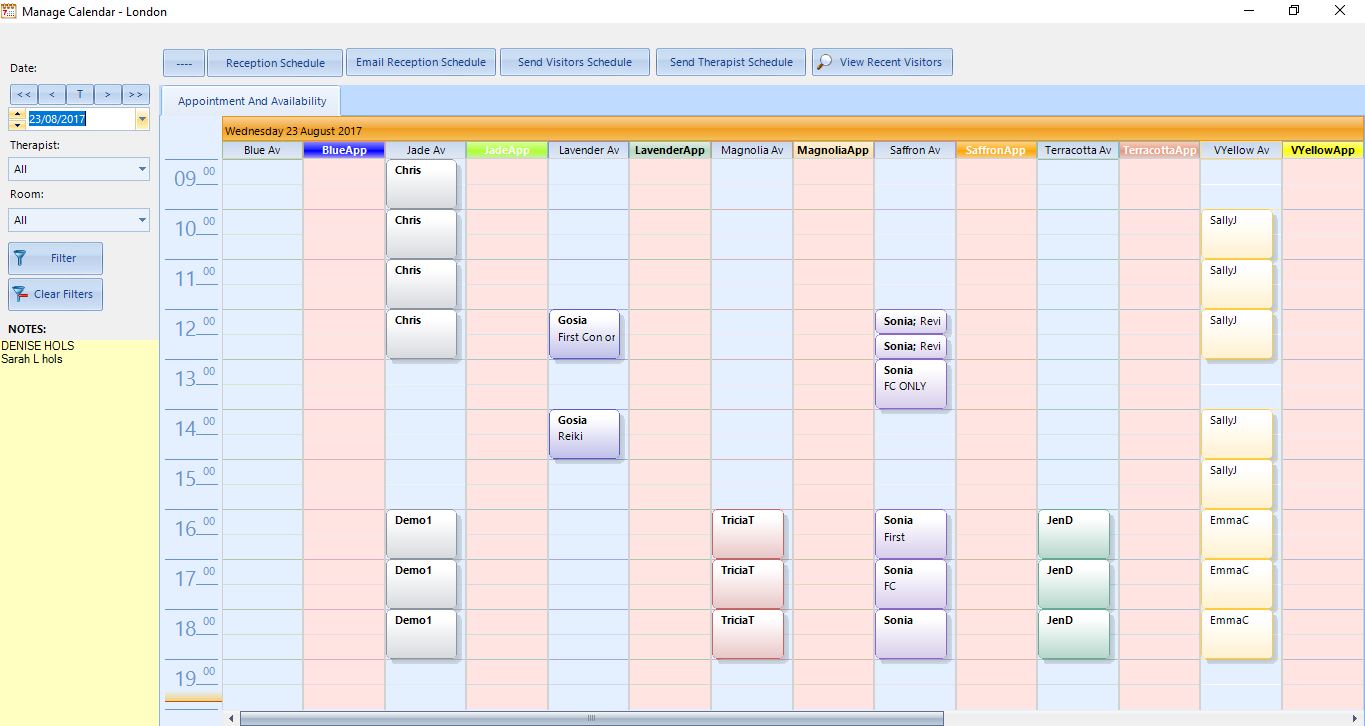The height and width of the screenshot is (726, 1365).
Task: Select Sonia First block at 16:00
Action: coord(911,534)
